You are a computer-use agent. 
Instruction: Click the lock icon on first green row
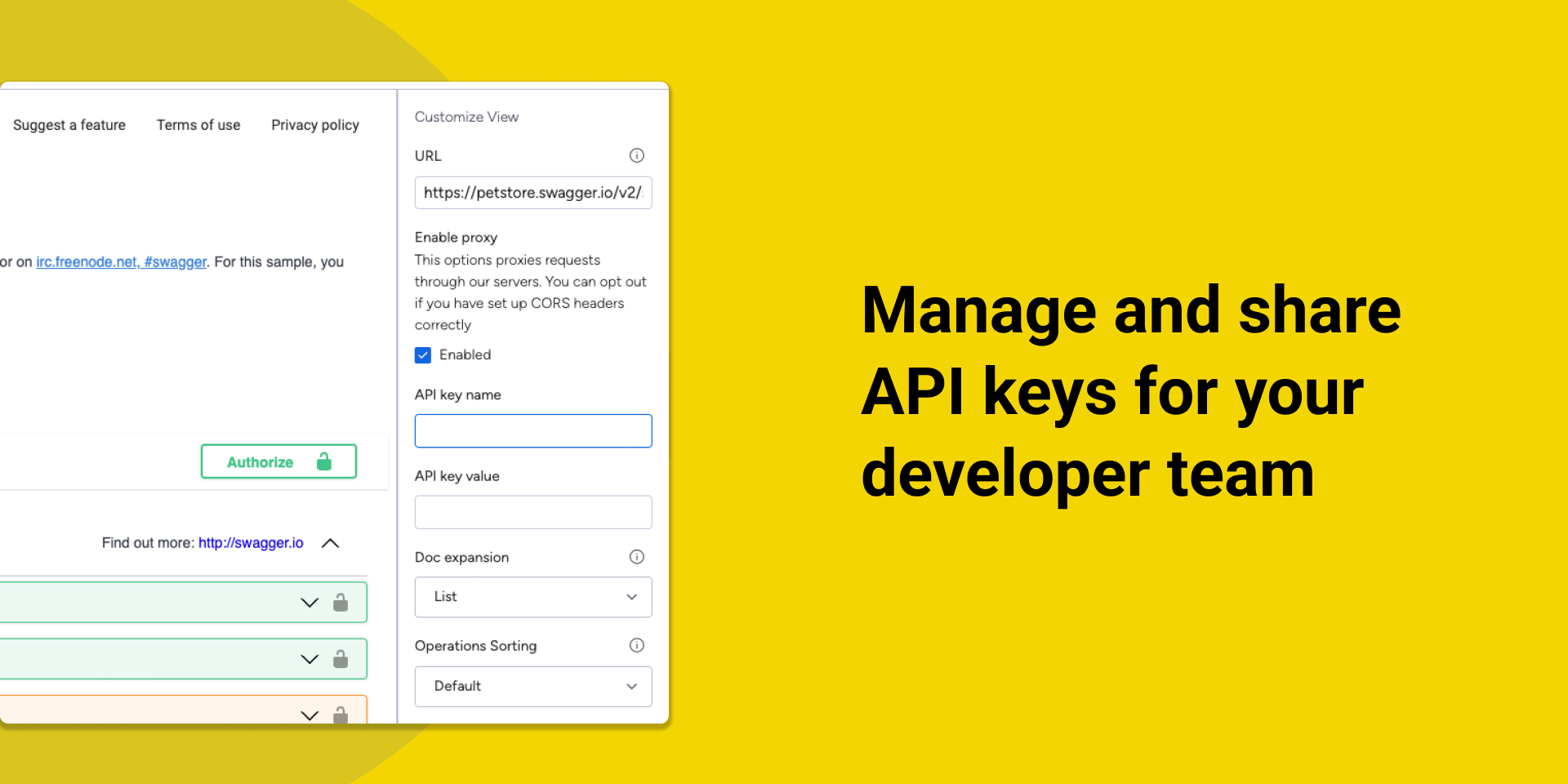[341, 603]
